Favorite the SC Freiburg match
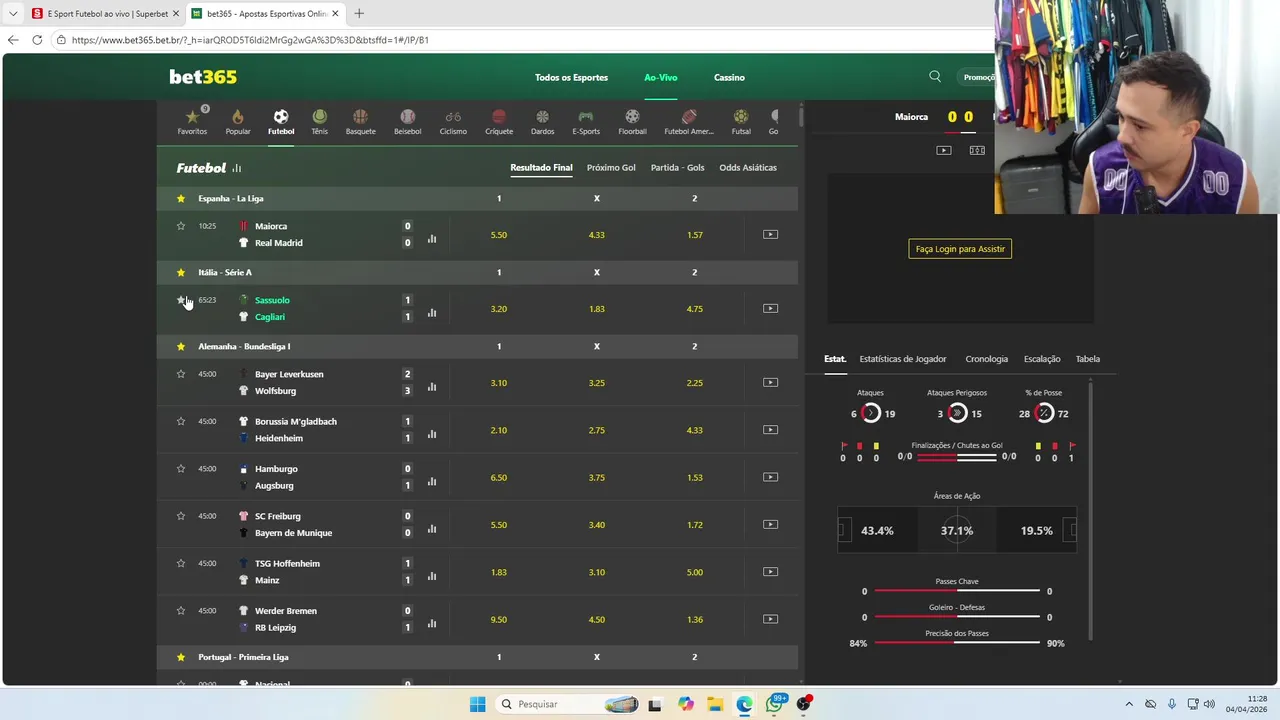This screenshot has height=720, width=1280. [x=181, y=516]
